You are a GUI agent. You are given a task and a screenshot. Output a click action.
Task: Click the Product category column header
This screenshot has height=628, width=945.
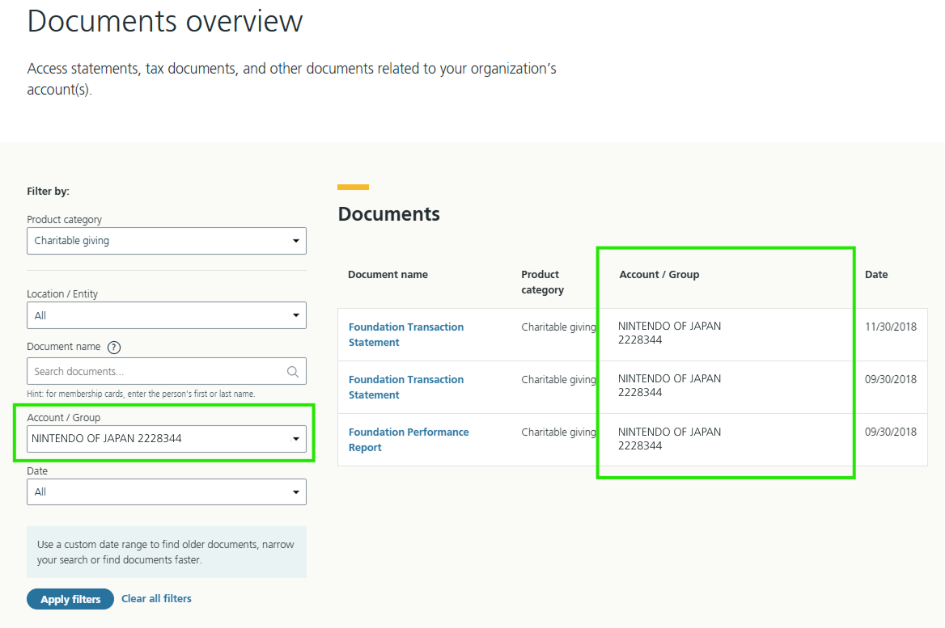(542, 282)
